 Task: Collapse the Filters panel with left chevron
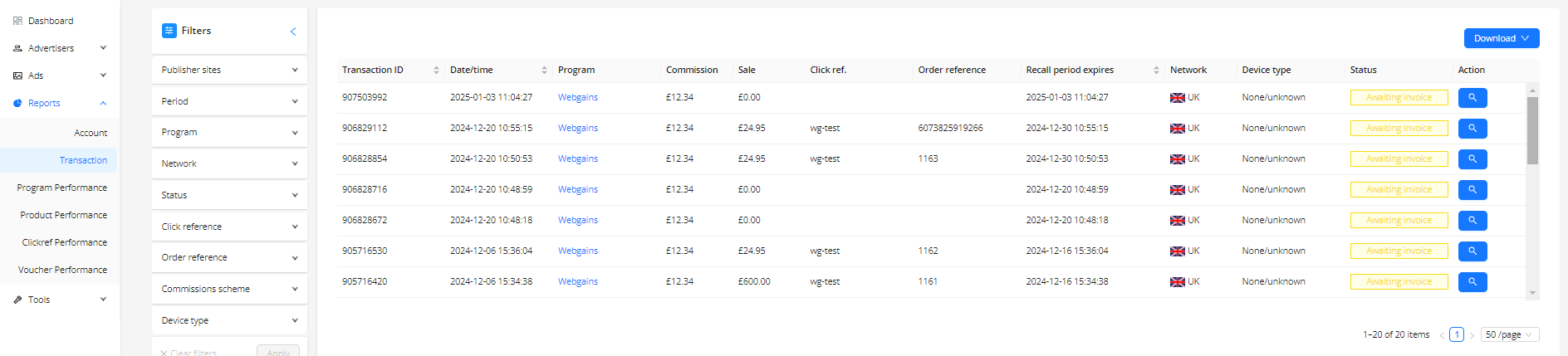[x=293, y=32]
